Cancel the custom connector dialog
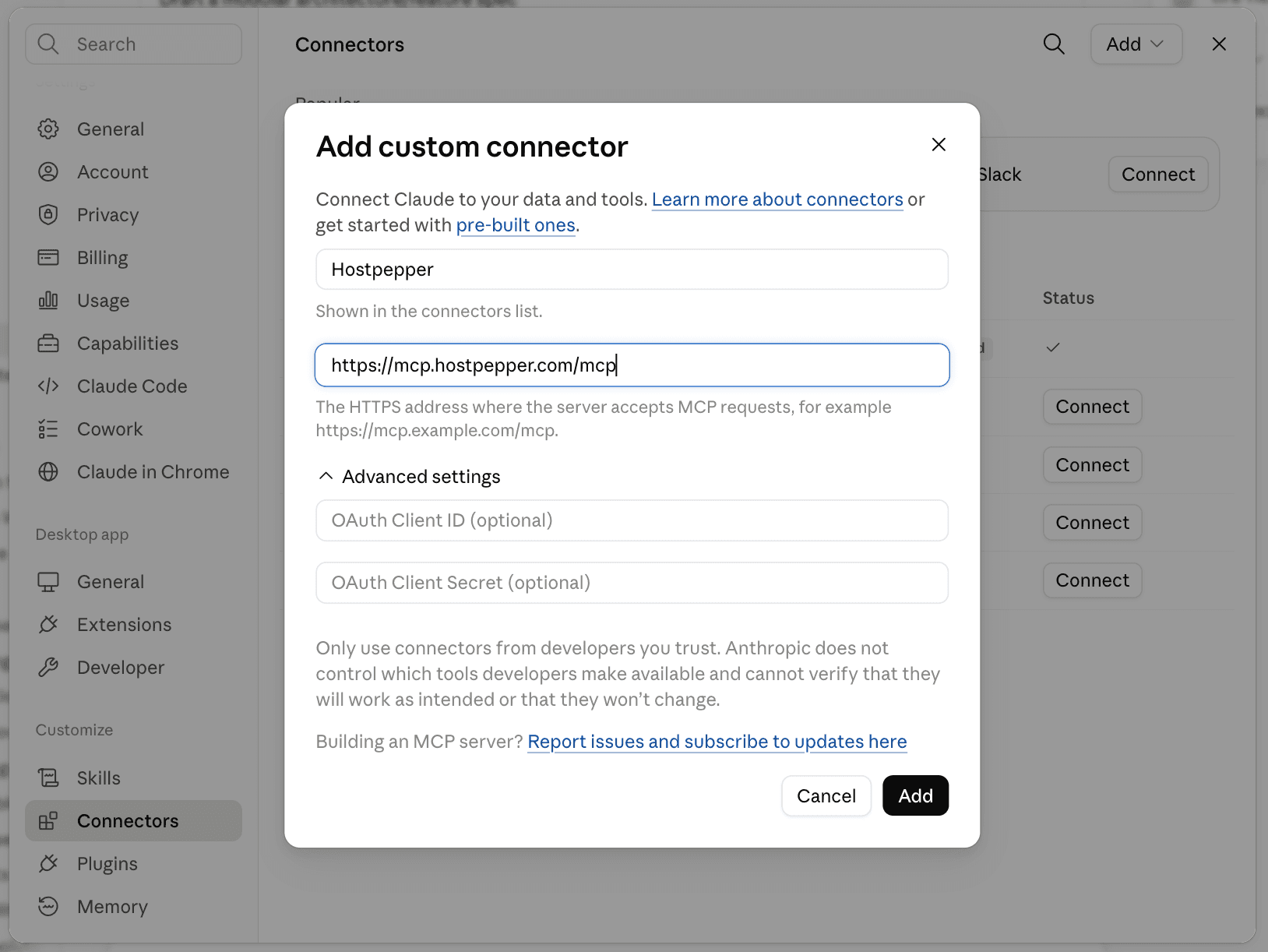Image resolution: width=1268 pixels, height=952 pixels. 826,795
